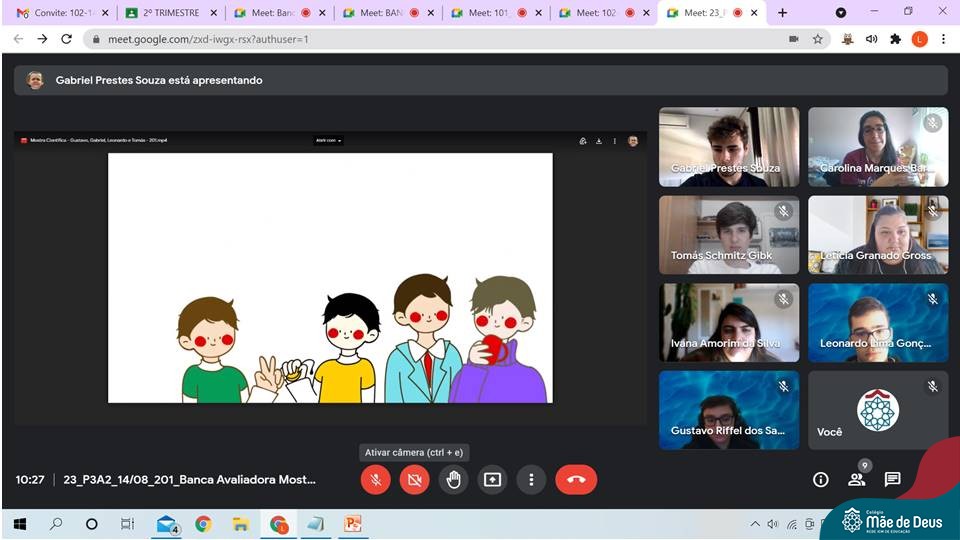Open more options three-dot menu
This screenshot has width=960, height=540.
531,480
